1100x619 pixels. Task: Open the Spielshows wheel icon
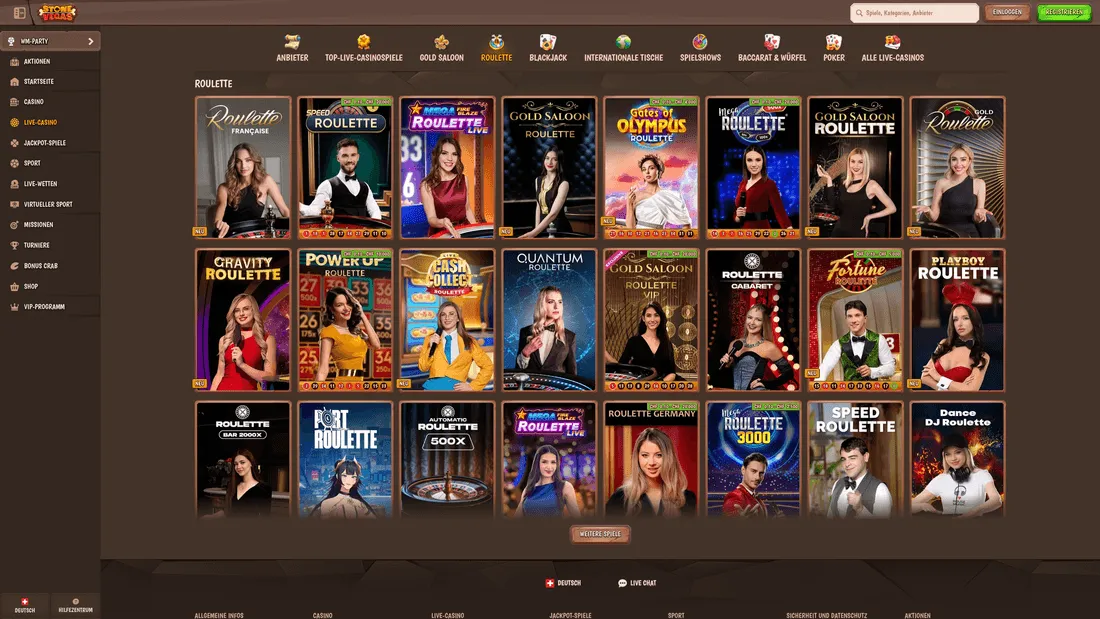700,42
